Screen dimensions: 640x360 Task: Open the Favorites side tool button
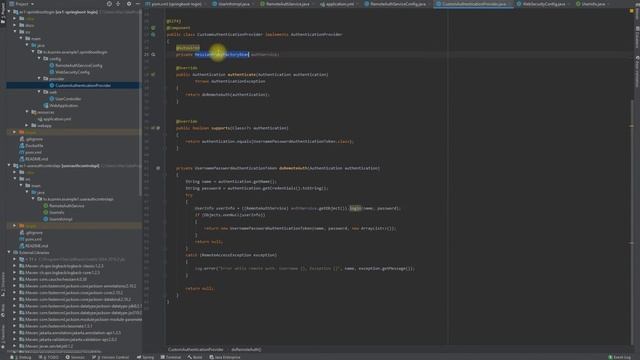pyautogui.click(x=3, y=337)
